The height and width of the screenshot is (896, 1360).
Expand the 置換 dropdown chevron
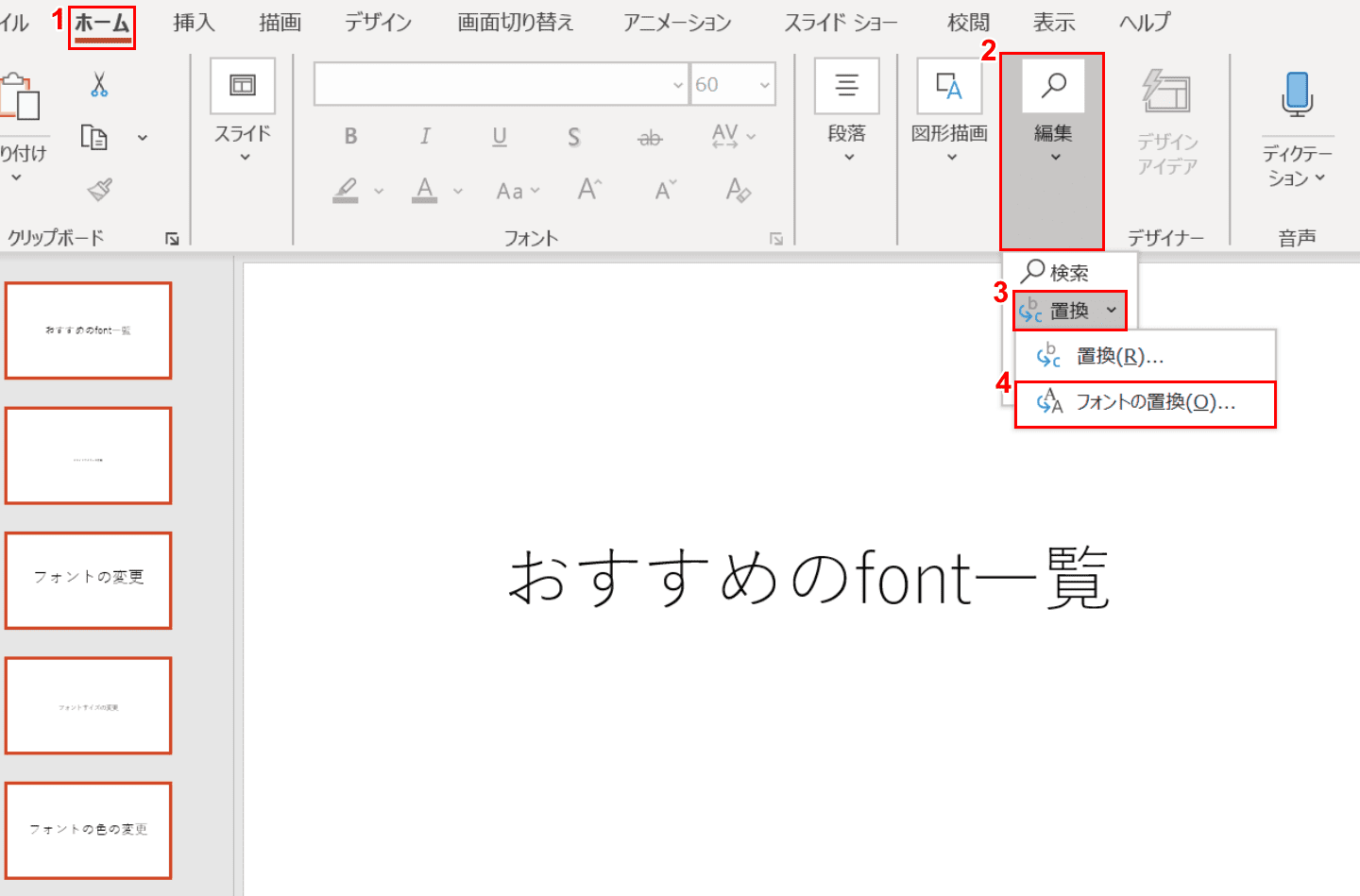click(1112, 311)
